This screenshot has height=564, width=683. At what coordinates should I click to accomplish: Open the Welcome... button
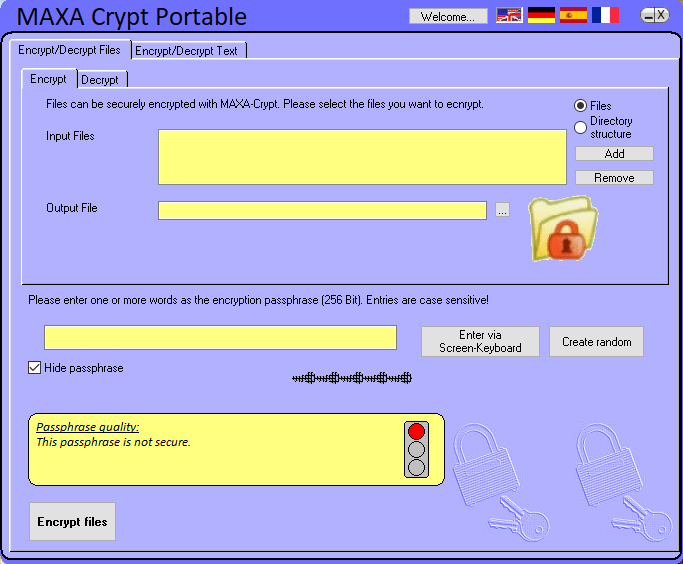[448, 17]
